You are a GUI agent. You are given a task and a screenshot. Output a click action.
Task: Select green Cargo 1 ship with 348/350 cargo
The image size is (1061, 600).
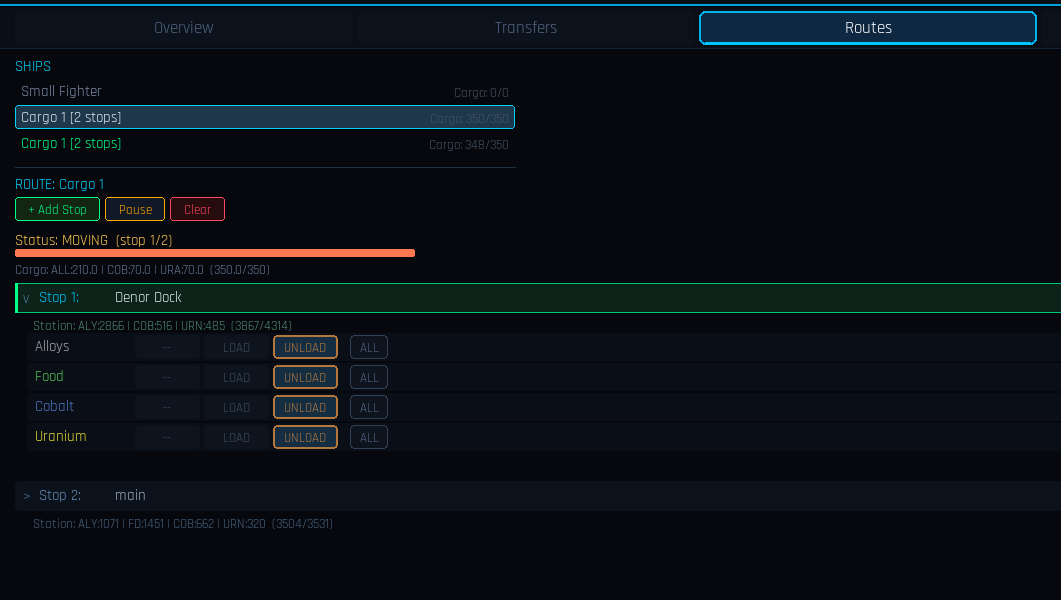click(265, 143)
